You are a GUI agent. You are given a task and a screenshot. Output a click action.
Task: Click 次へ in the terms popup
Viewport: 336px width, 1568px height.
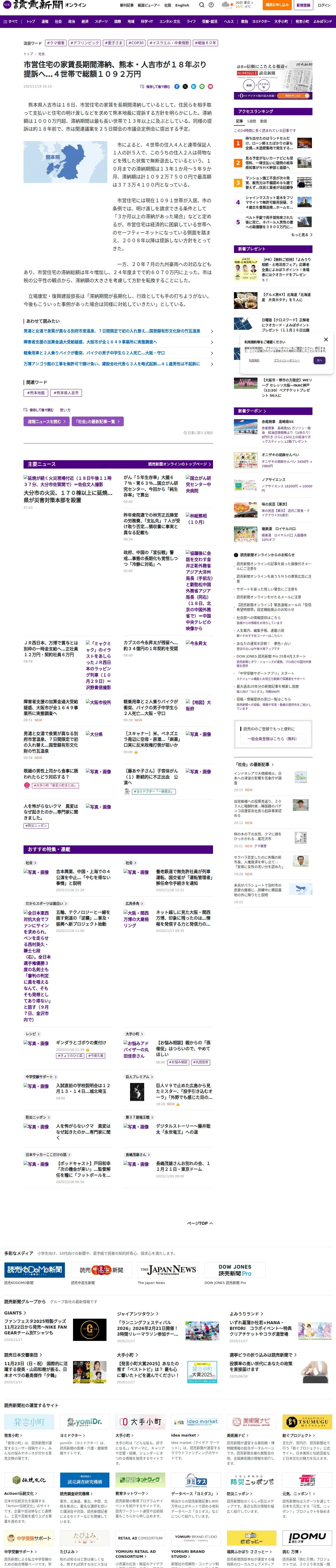tap(319, 360)
